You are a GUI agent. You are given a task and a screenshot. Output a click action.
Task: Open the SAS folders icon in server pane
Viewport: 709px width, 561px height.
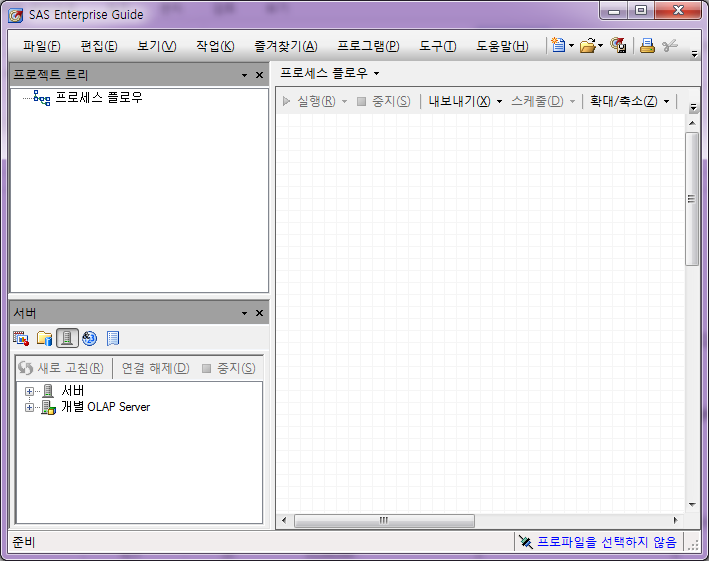click(44, 338)
